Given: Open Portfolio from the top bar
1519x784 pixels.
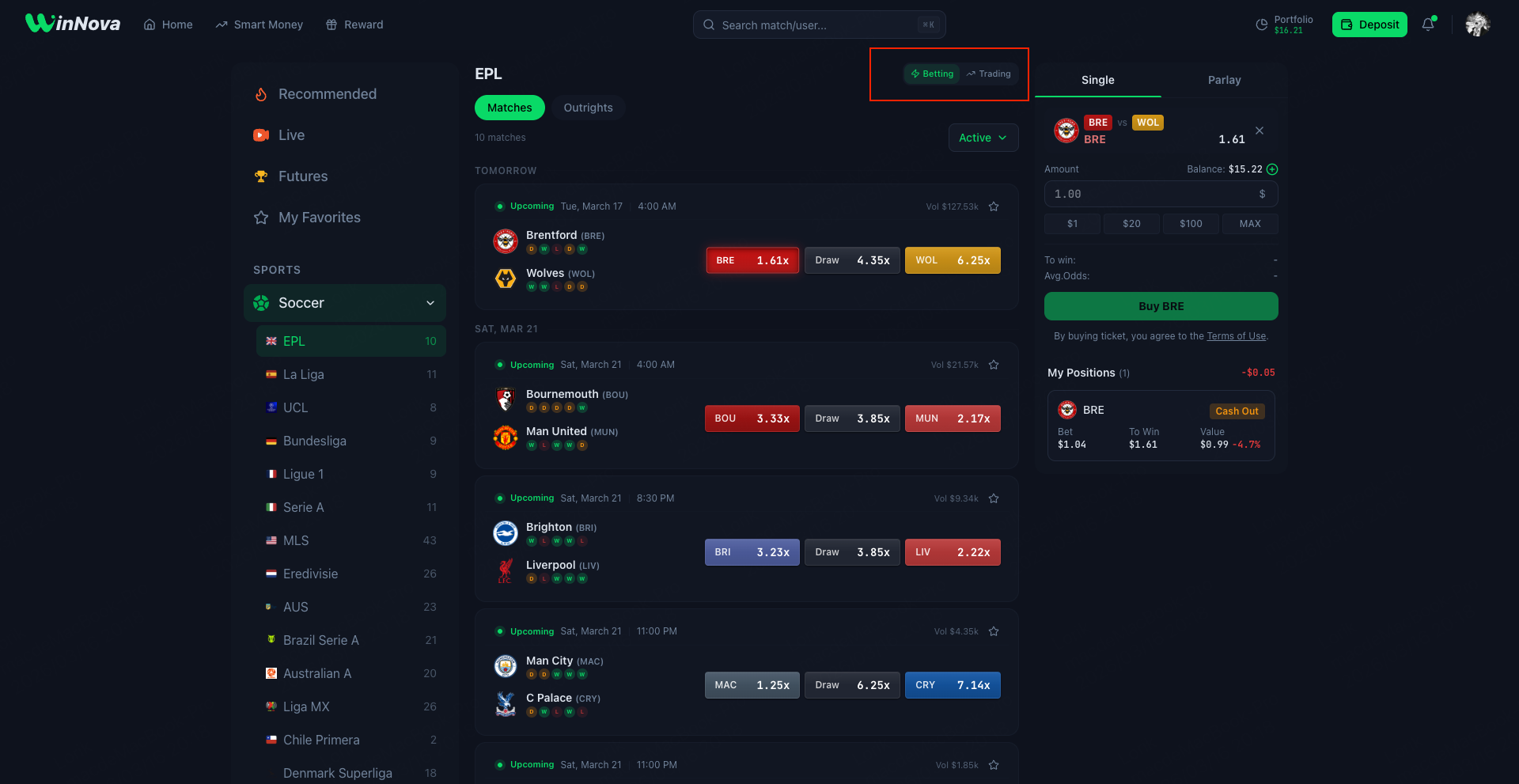Looking at the screenshot, I should click(x=1284, y=25).
